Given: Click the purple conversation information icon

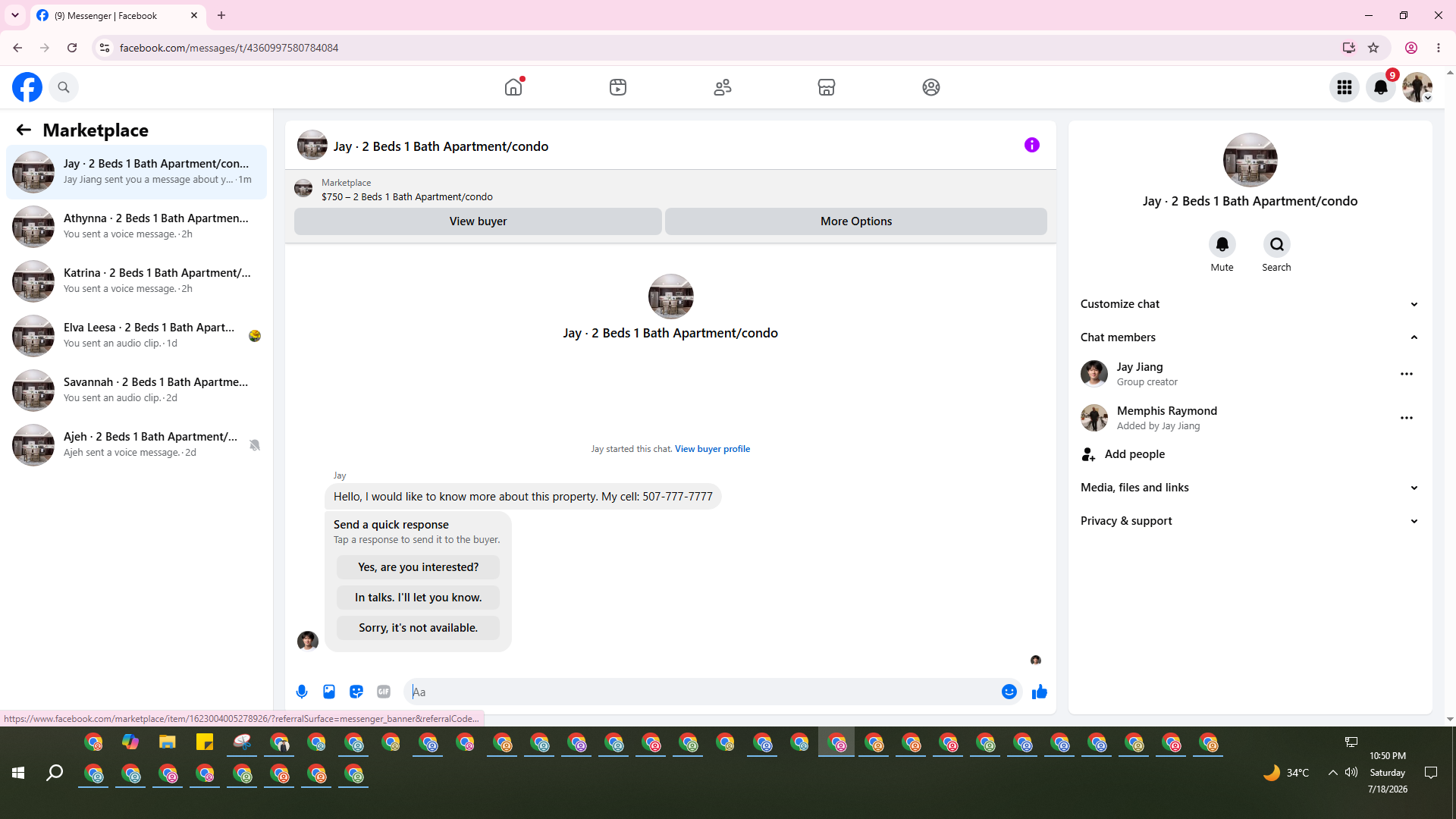Looking at the screenshot, I should coord(1032,145).
